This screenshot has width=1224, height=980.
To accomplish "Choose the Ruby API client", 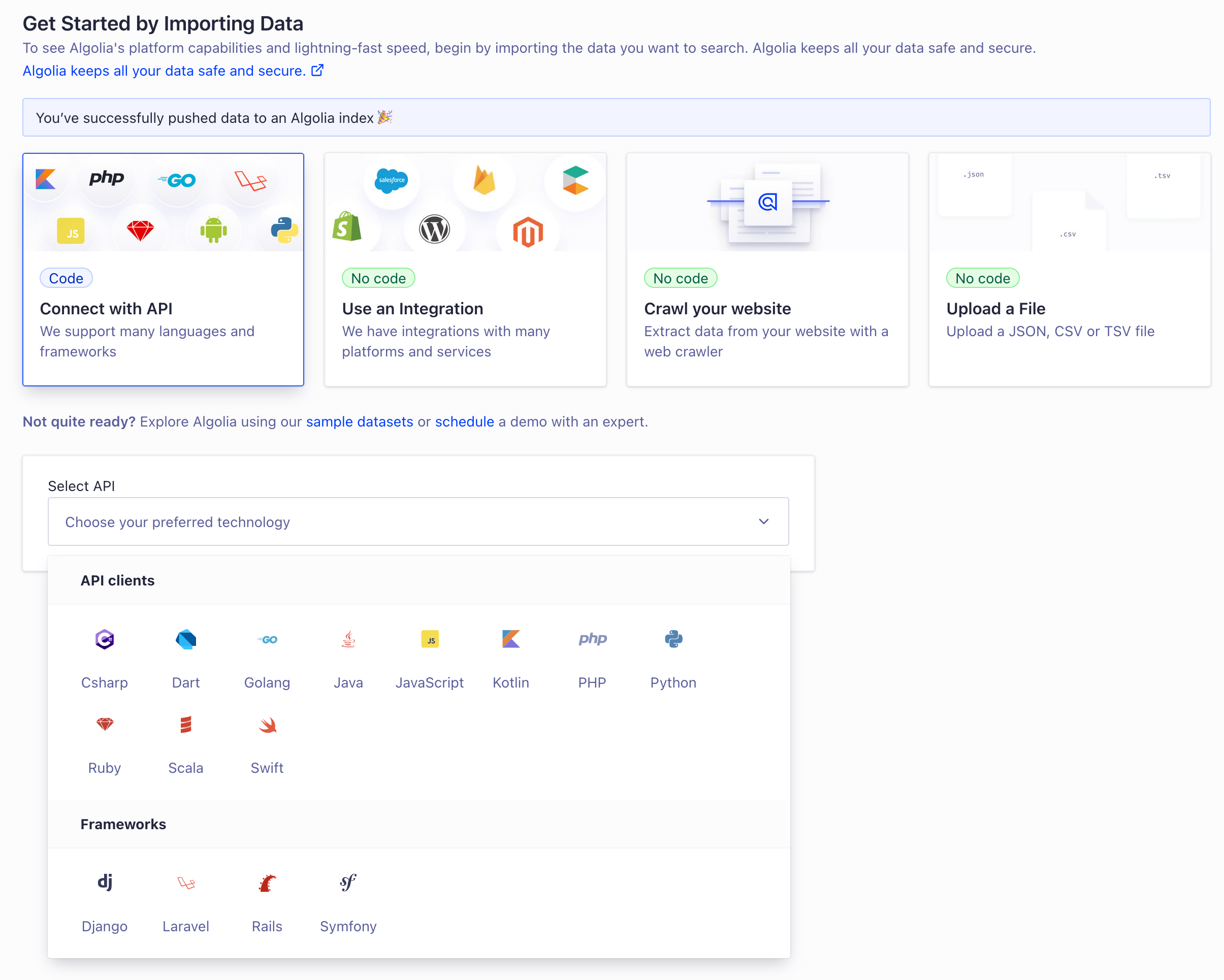I will [x=105, y=726].
